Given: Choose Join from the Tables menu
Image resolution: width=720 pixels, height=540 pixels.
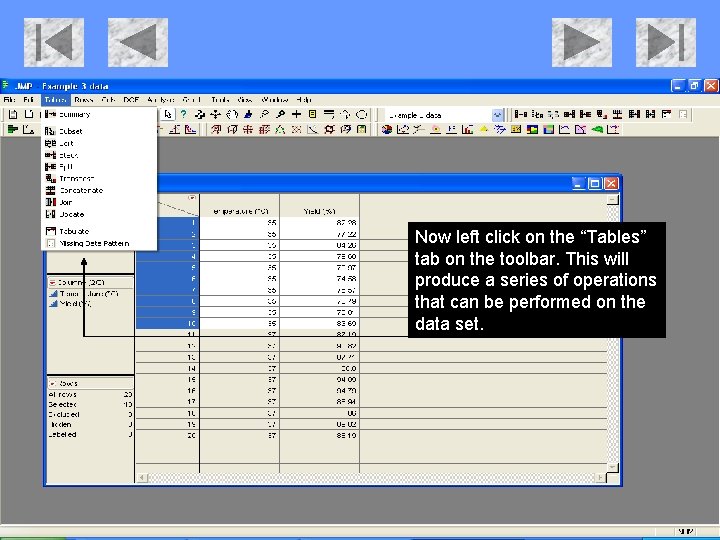Looking at the screenshot, I should coord(99,202).
